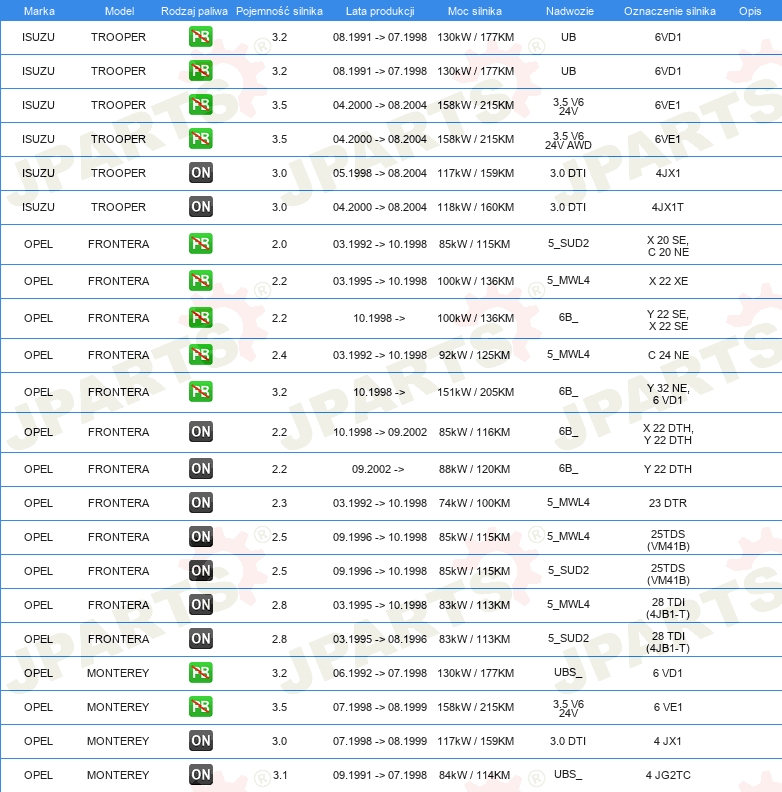This screenshot has height=792, width=782.
Task: Click the Moc silnika column header
Action: pyautogui.click(x=475, y=11)
